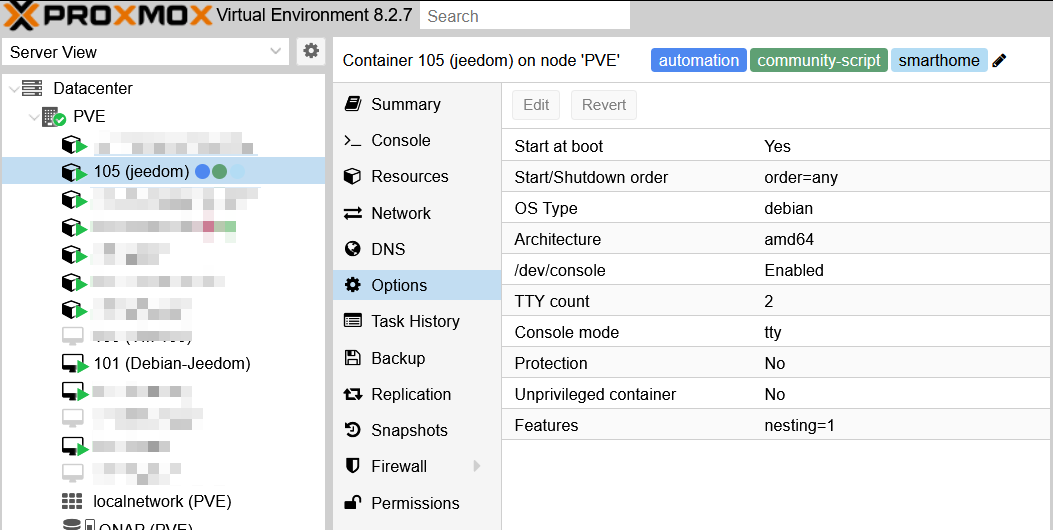Click the container icon of 105 (jeedom)
Image resolution: width=1053 pixels, height=530 pixels.
tap(74, 172)
